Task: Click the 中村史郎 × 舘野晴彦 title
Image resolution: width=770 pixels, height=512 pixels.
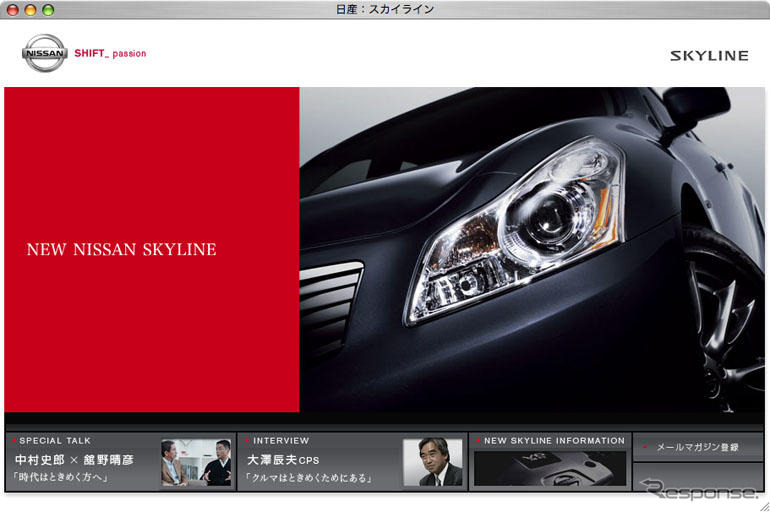Action: coord(75,460)
